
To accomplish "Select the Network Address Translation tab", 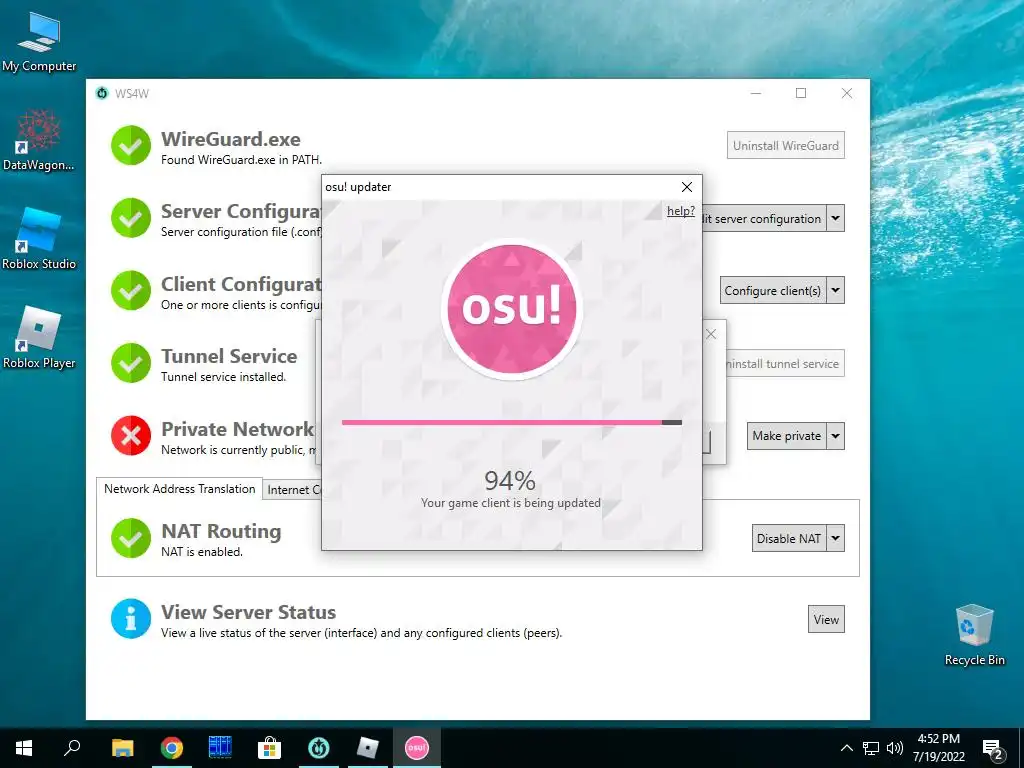I will [x=180, y=488].
